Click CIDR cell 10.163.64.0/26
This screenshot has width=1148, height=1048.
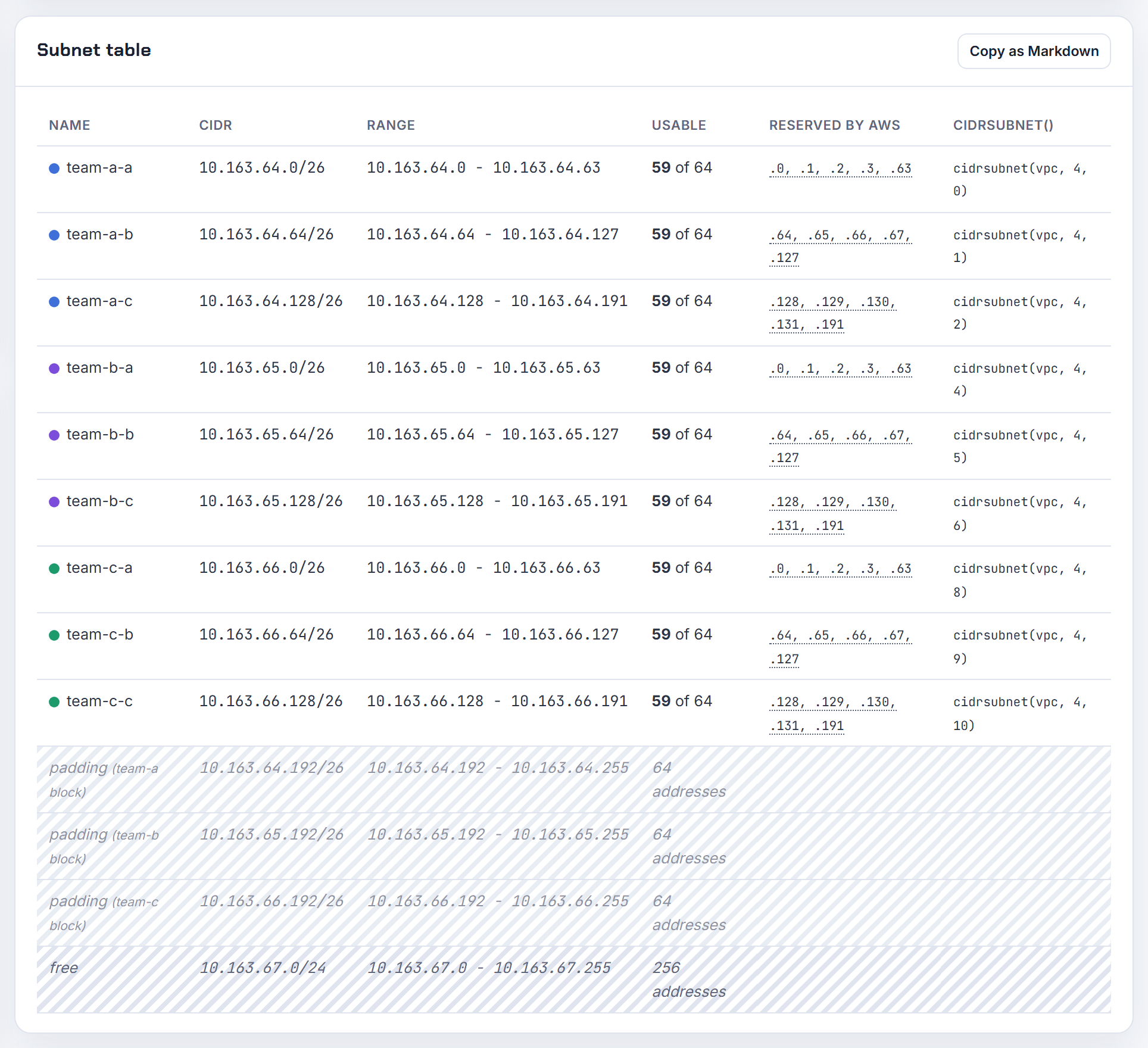262,168
